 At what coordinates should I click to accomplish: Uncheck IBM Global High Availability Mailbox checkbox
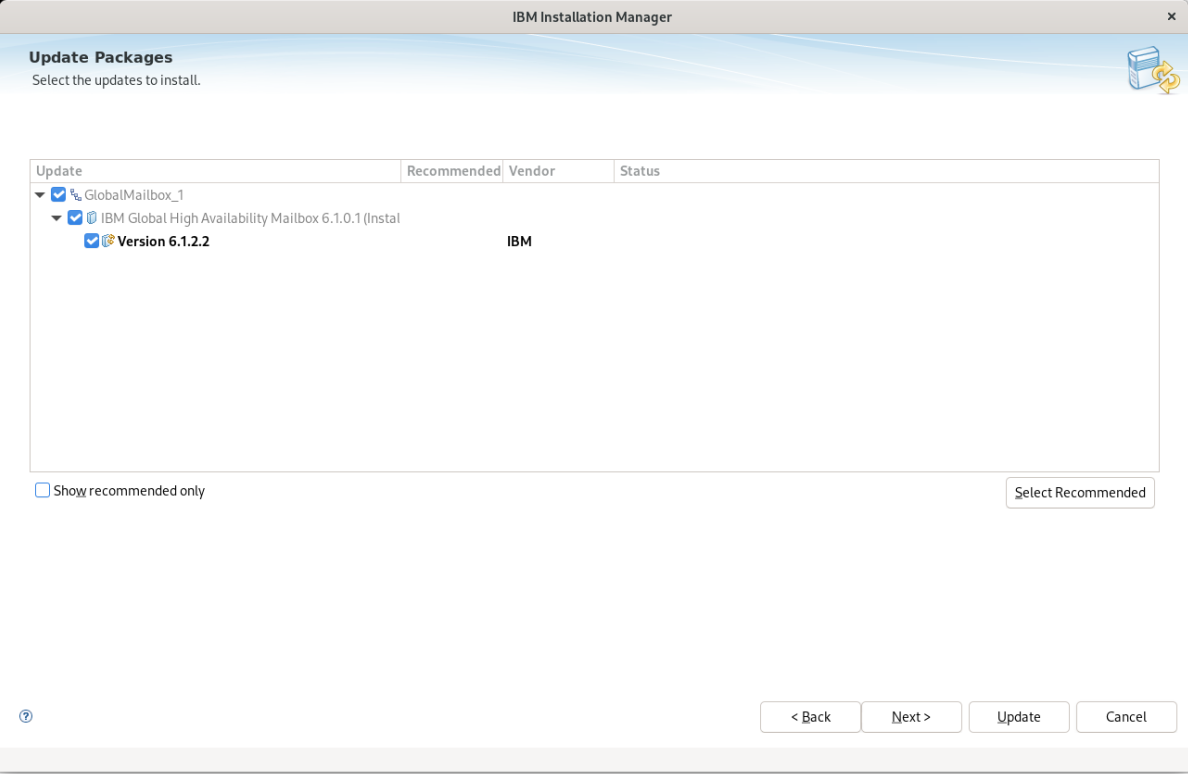[75, 218]
